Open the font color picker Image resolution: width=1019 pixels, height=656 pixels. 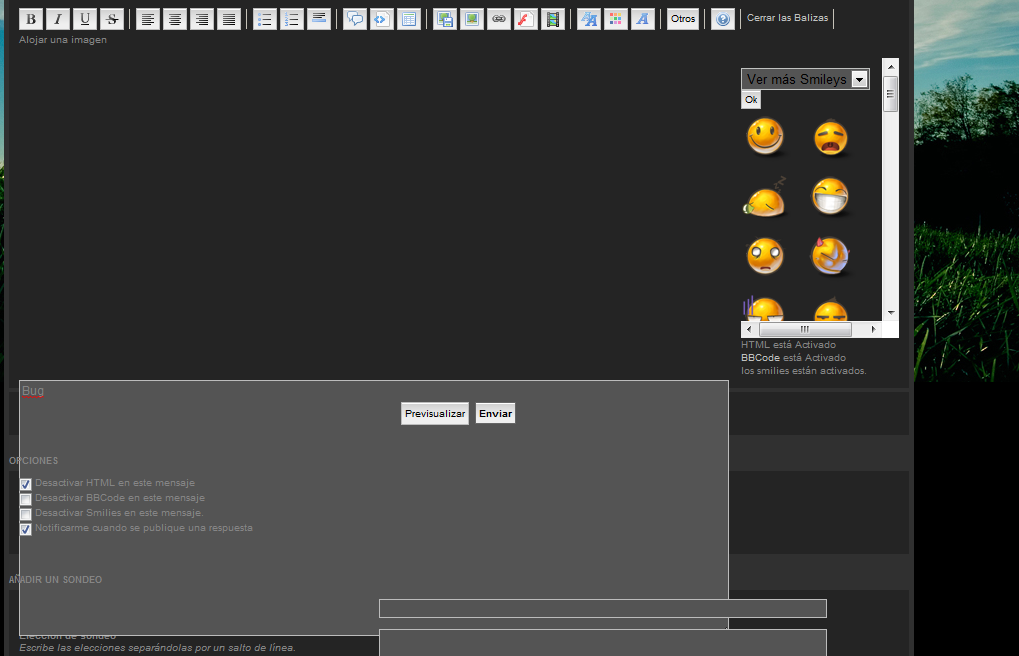pyautogui.click(x=615, y=19)
